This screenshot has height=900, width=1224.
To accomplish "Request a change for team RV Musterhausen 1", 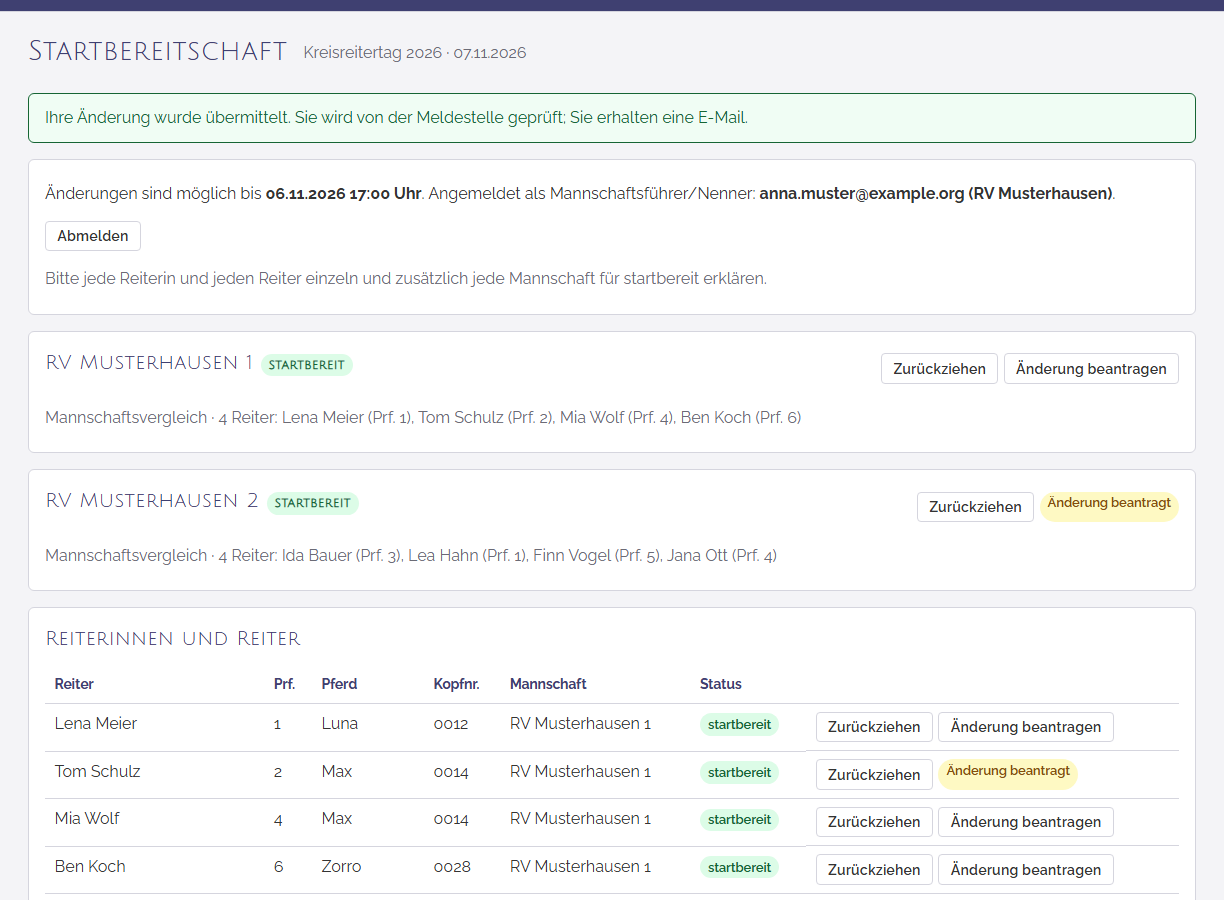I will pos(1091,369).
